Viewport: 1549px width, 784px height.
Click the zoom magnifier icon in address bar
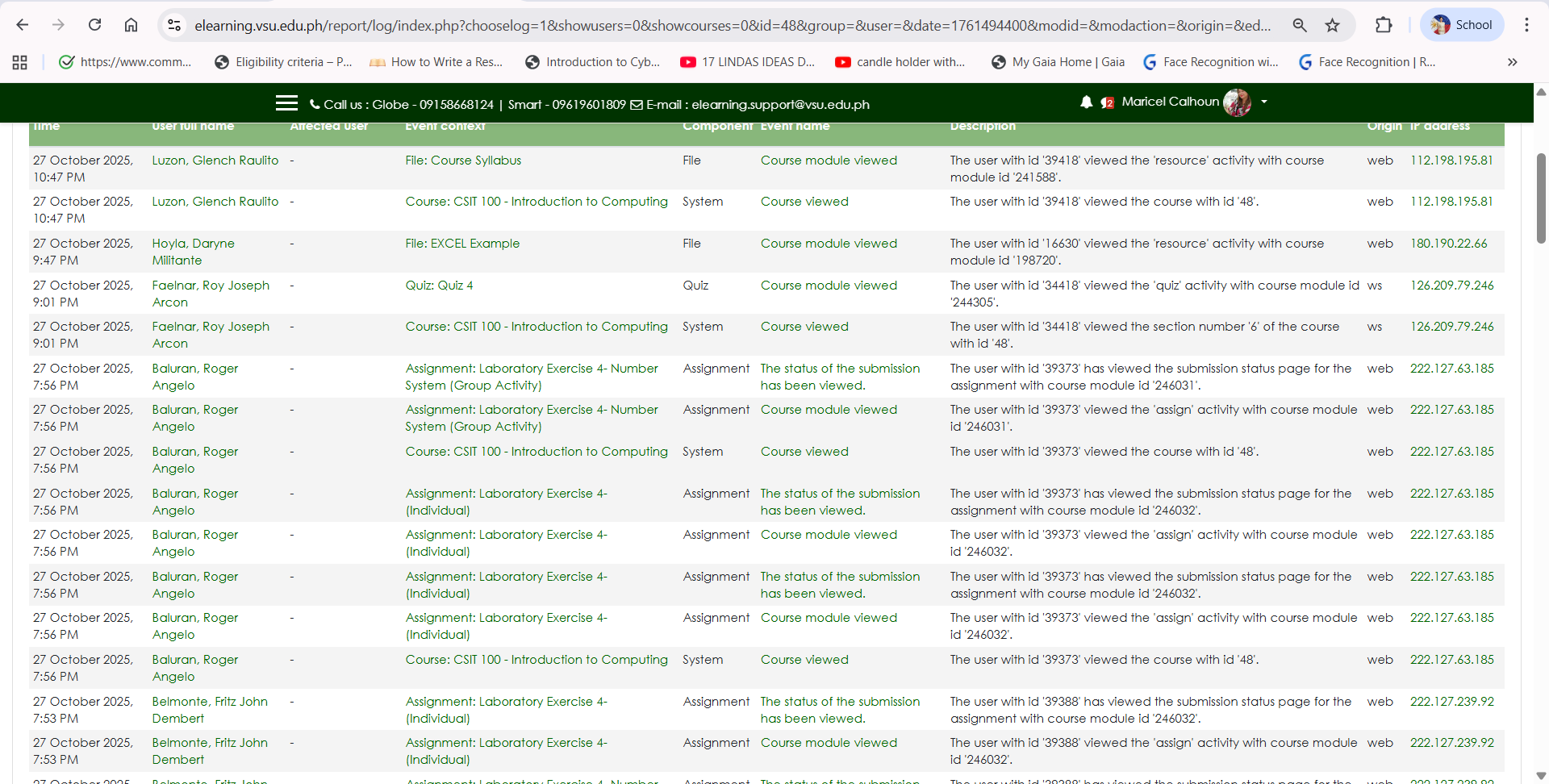1299,25
